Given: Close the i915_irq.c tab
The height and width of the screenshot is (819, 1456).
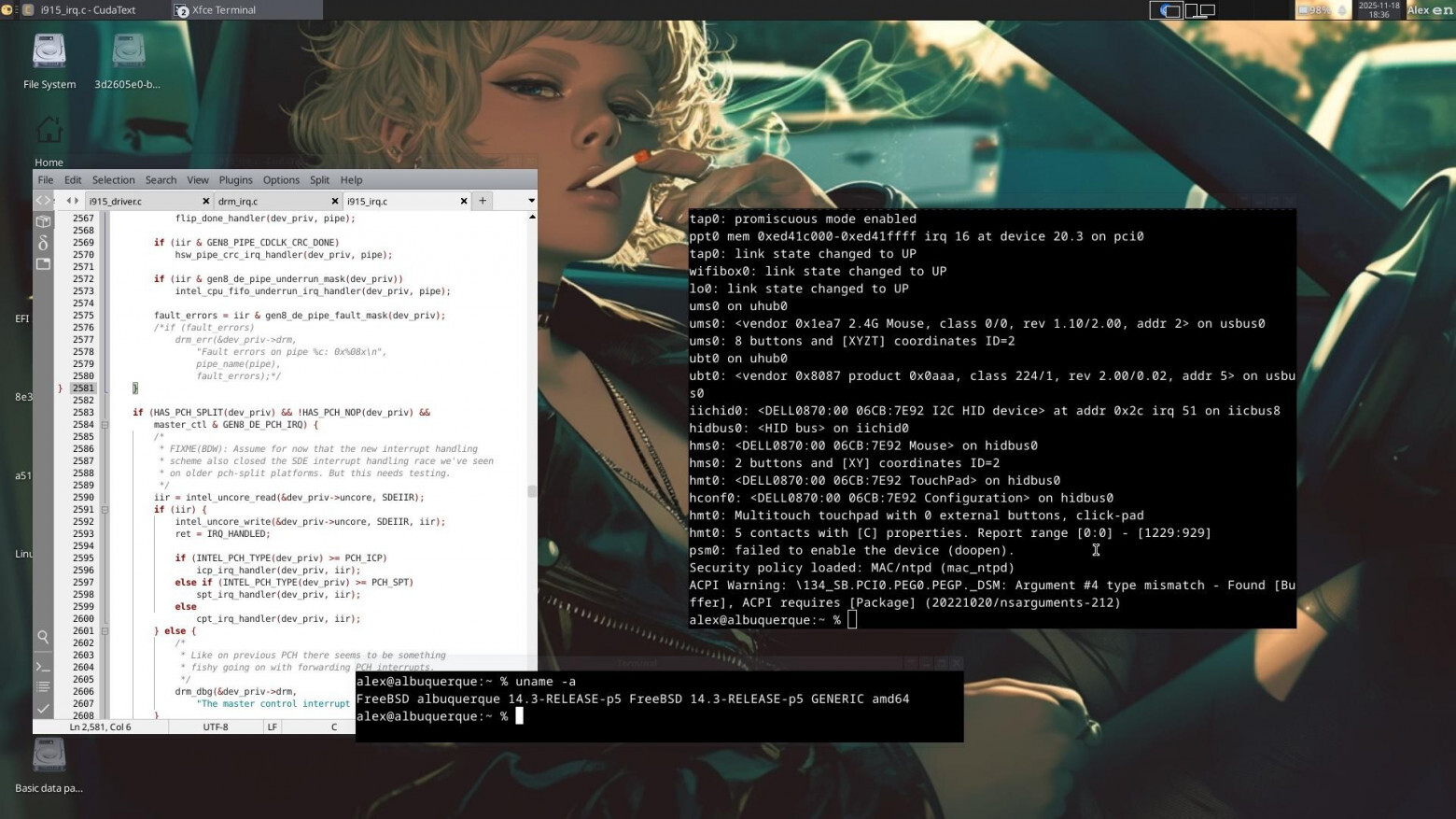Looking at the screenshot, I should 464,201.
